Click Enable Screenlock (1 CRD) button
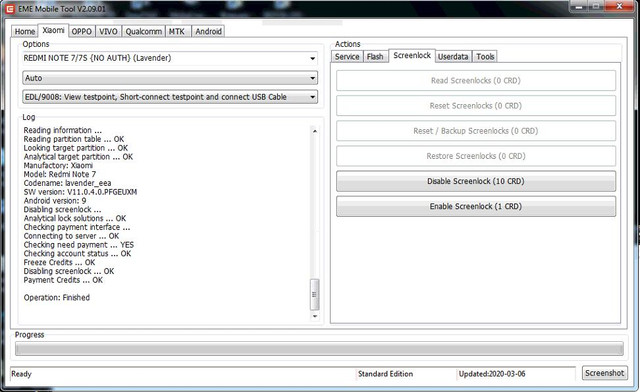The image size is (640, 392). [476, 206]
